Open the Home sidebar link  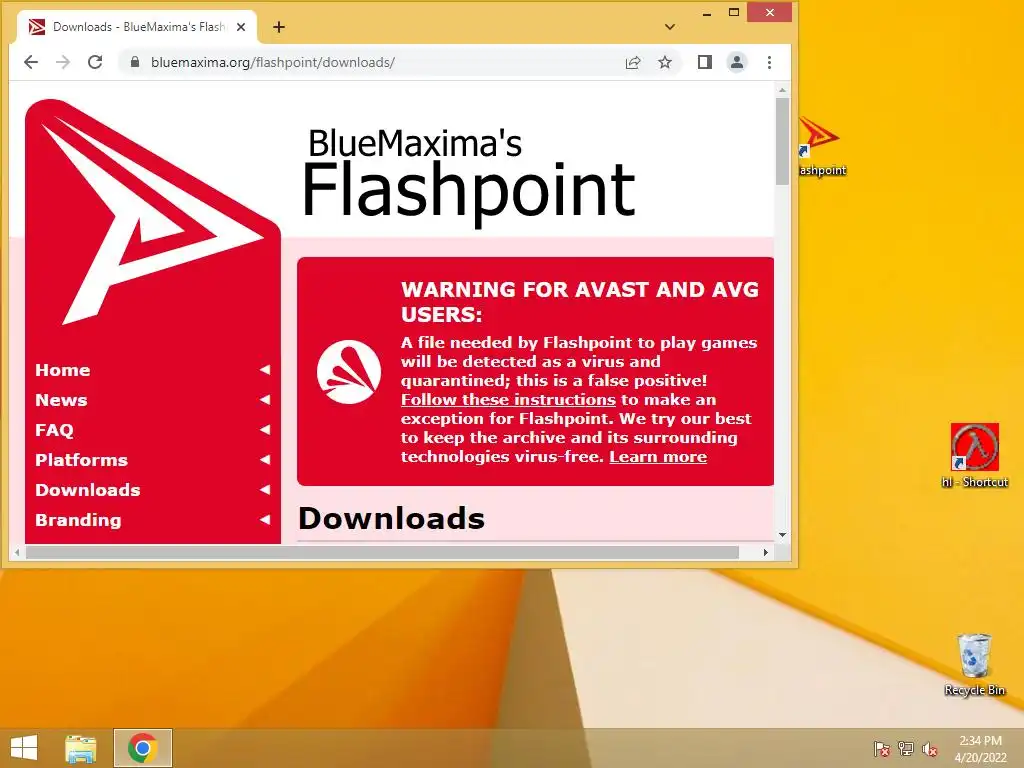[63, 370]
